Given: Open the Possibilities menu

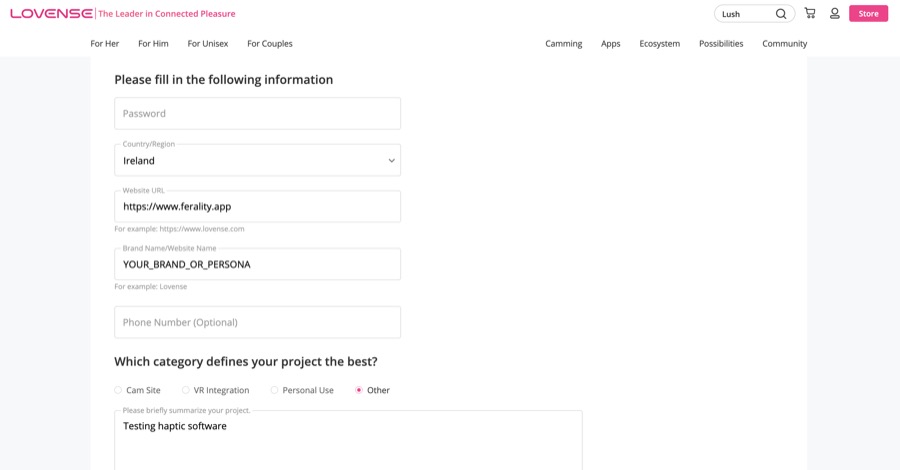Looking at the screenshot, I should coord(721,44).
